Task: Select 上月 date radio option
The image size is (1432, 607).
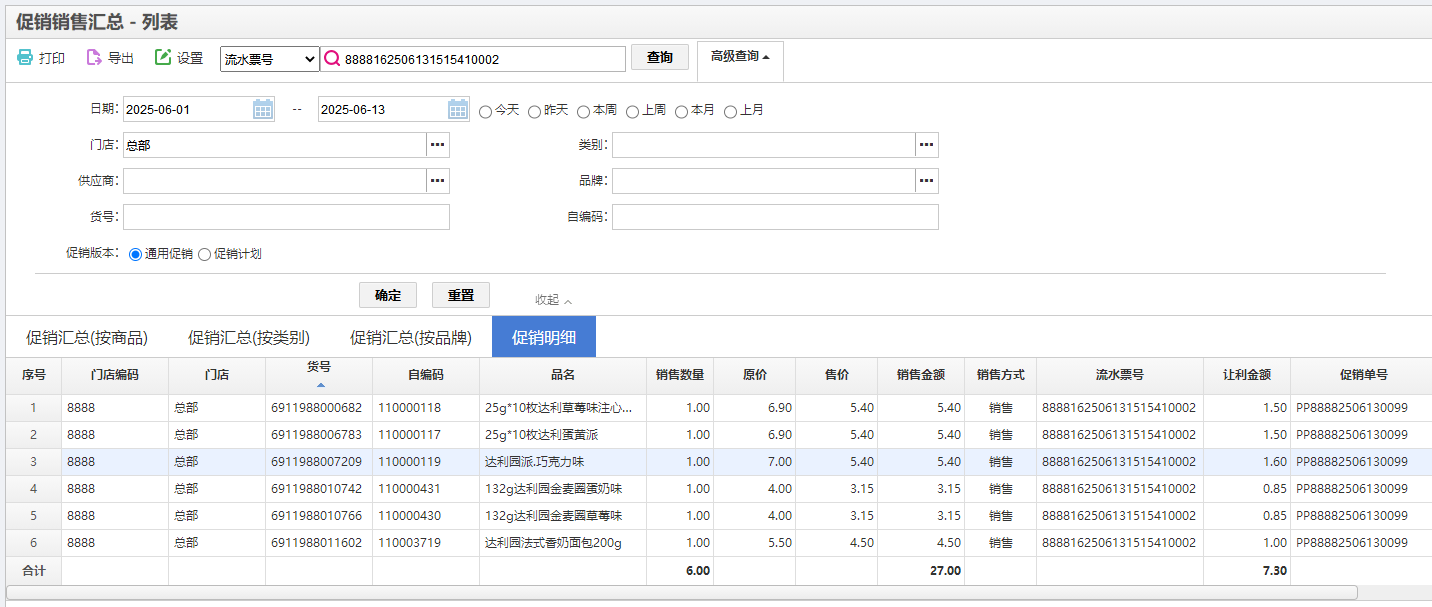Action: coord(731,111)
